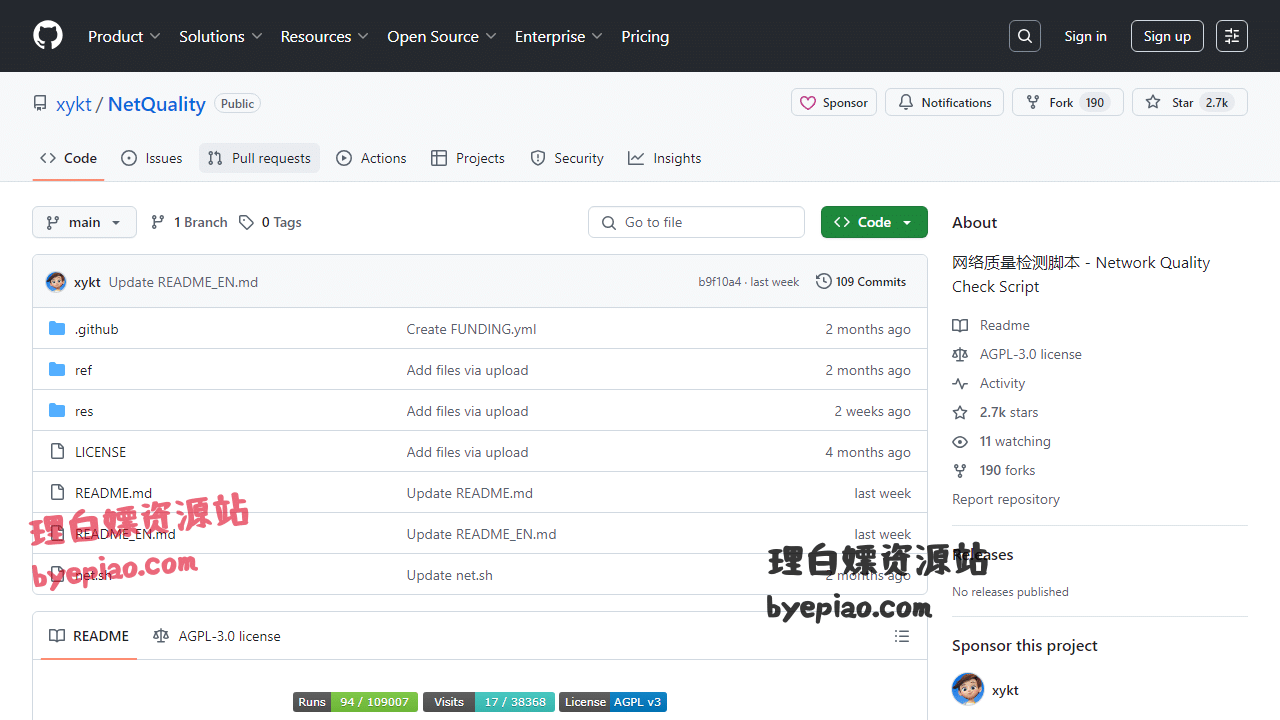Image resolution: width=1280 pixels, height=720 pixels.
Task: Switch to the Code tab
Action: point(69,158)
